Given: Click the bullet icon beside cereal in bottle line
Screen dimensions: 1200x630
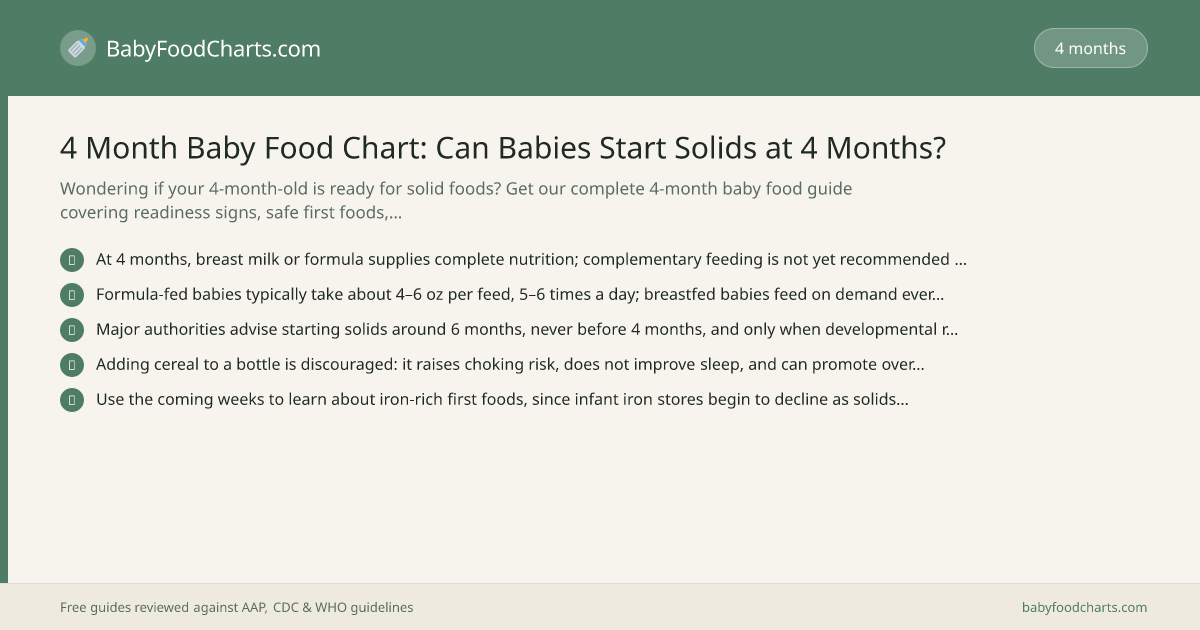Looking at the screenshot, I should click(x=72, y=365).
